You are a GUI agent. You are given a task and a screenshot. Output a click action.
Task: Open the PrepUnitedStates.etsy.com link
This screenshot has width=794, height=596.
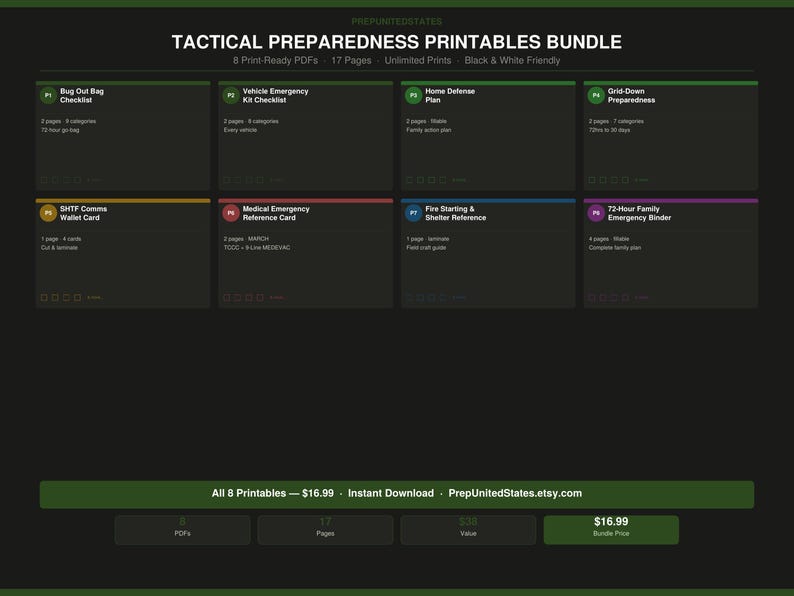[515, 493]
